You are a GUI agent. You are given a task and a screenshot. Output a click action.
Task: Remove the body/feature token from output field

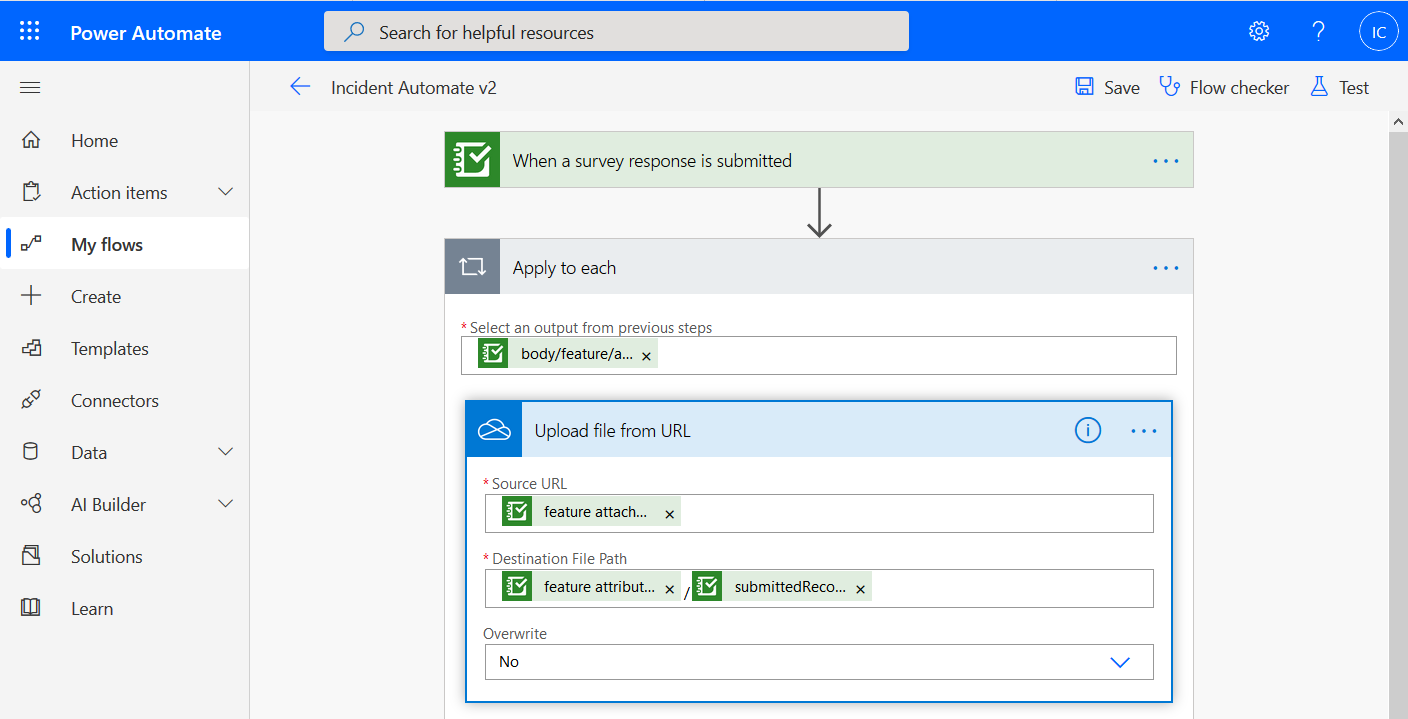(x=646, y=354)
